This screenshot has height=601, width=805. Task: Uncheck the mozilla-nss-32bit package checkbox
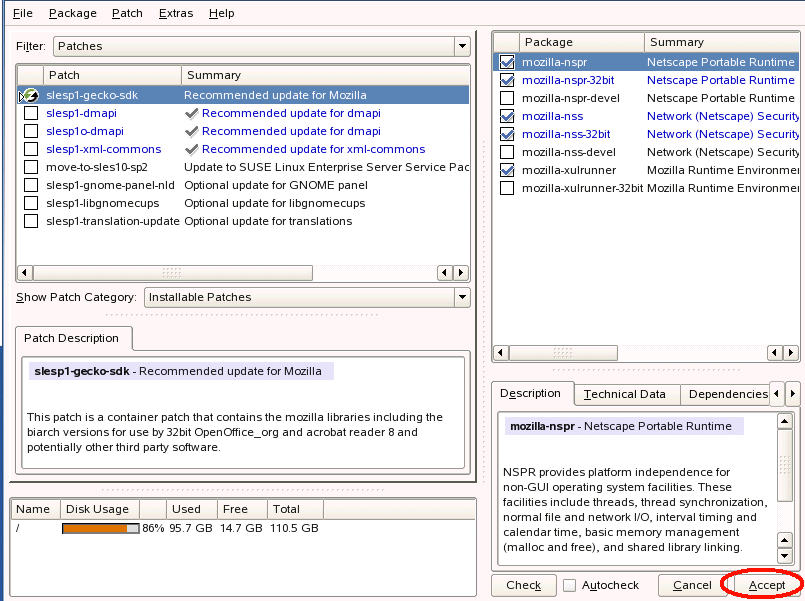507,134
